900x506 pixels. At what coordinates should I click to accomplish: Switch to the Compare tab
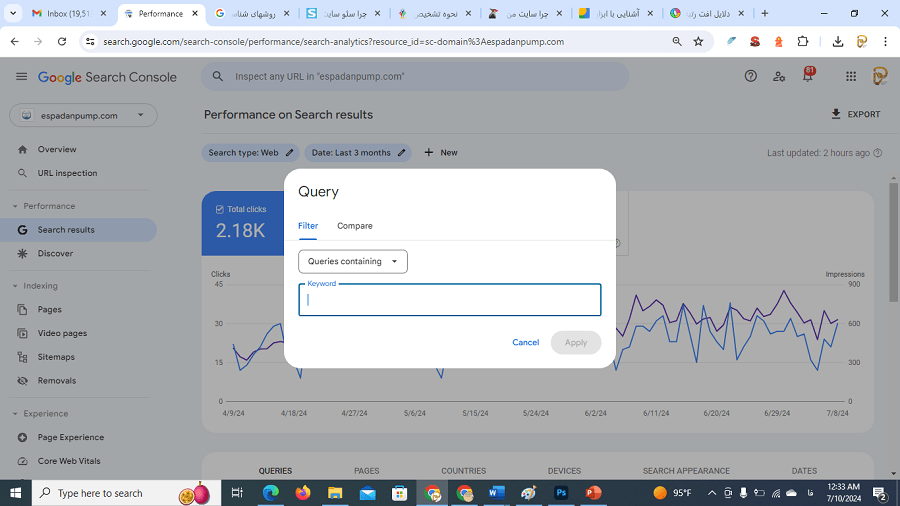point(354,226)
